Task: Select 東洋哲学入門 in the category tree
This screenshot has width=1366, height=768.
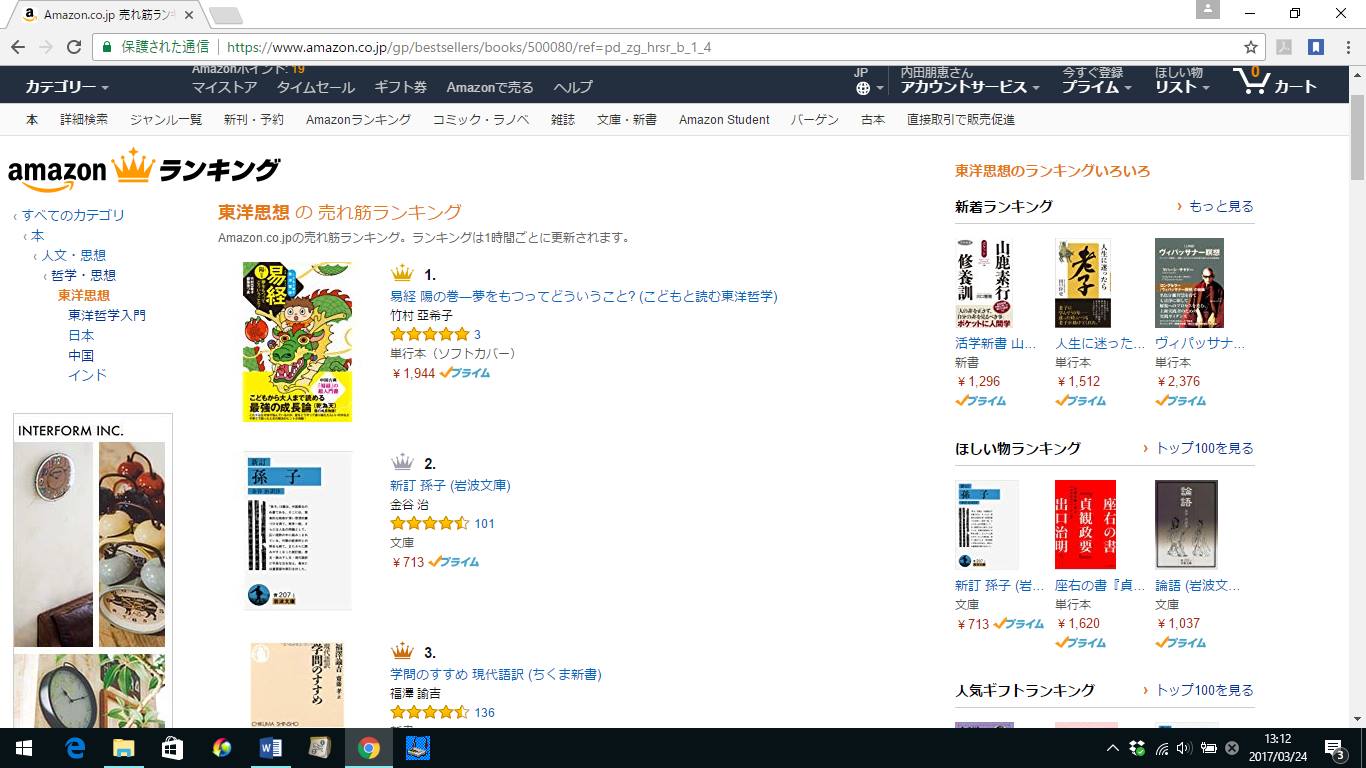Action: (x=107, y=315)
